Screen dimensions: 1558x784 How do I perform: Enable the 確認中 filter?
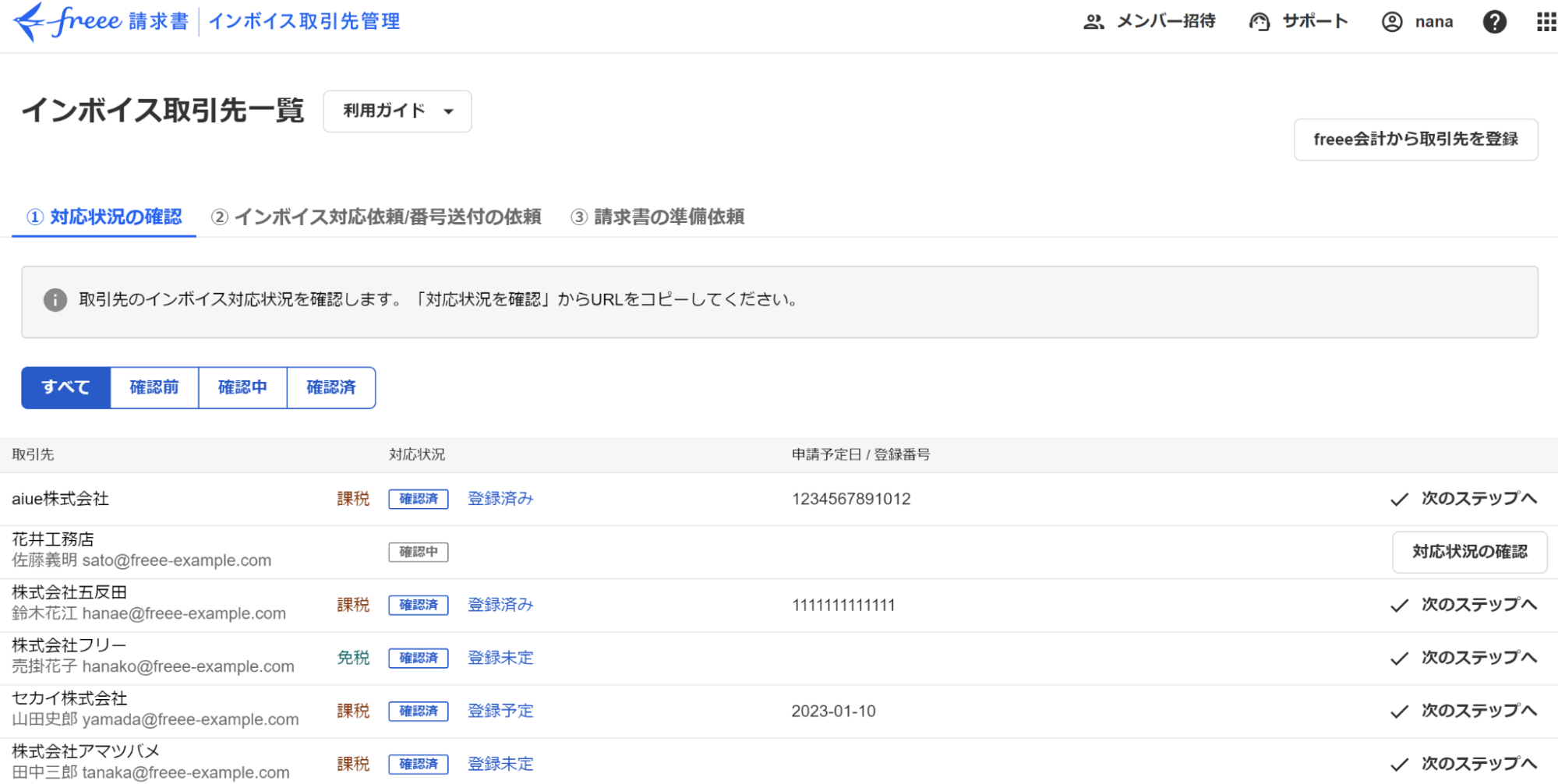tap(243, 387)
